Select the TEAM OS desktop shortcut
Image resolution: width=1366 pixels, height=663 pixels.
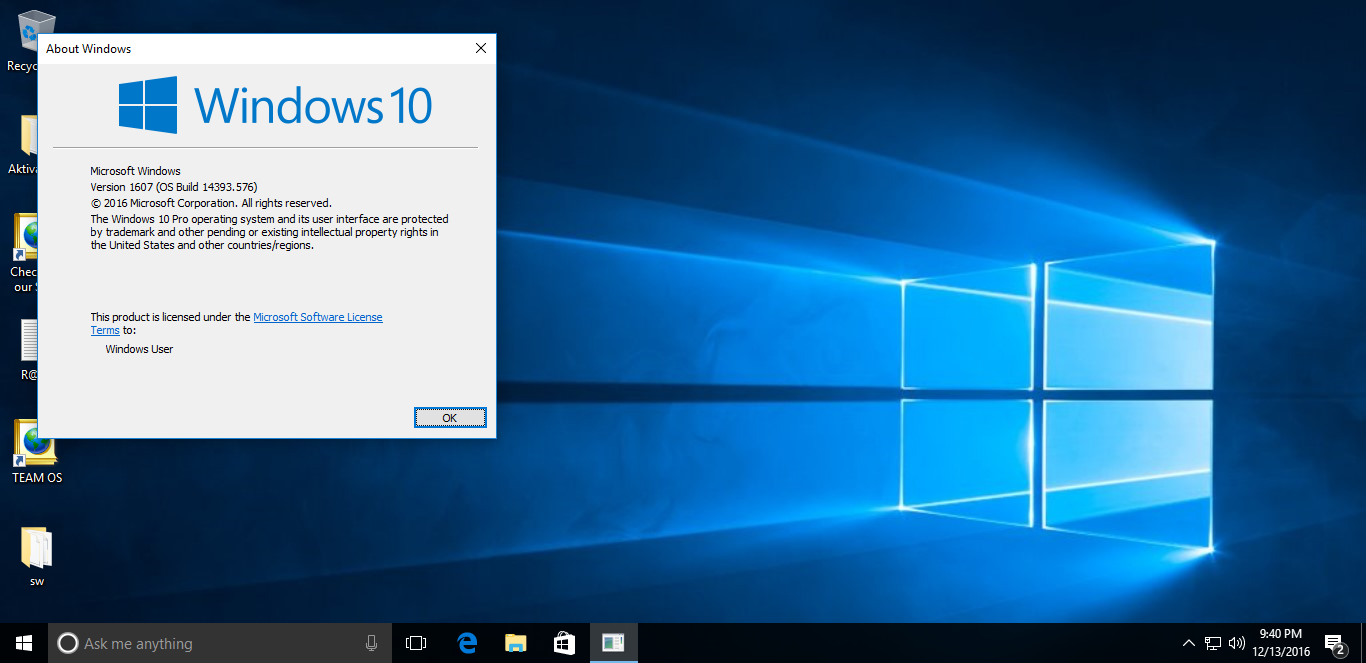click(36, 452)
